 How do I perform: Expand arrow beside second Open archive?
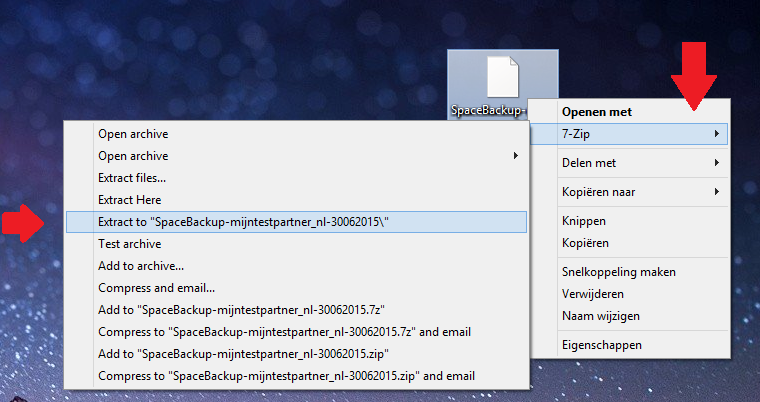[x=516, y=156]
